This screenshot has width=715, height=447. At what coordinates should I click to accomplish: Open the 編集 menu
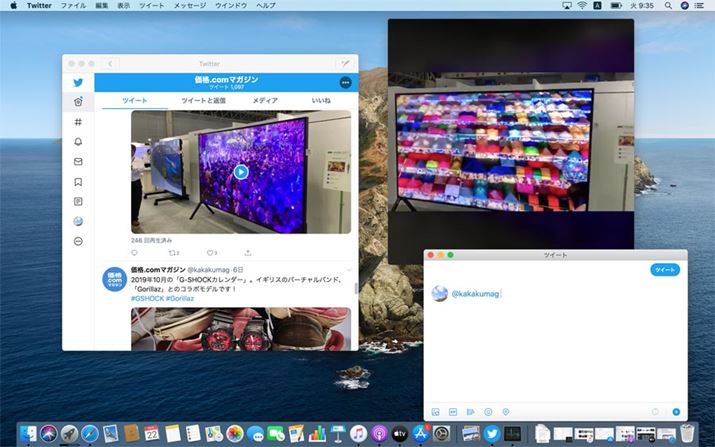click(x=102, y=5)
